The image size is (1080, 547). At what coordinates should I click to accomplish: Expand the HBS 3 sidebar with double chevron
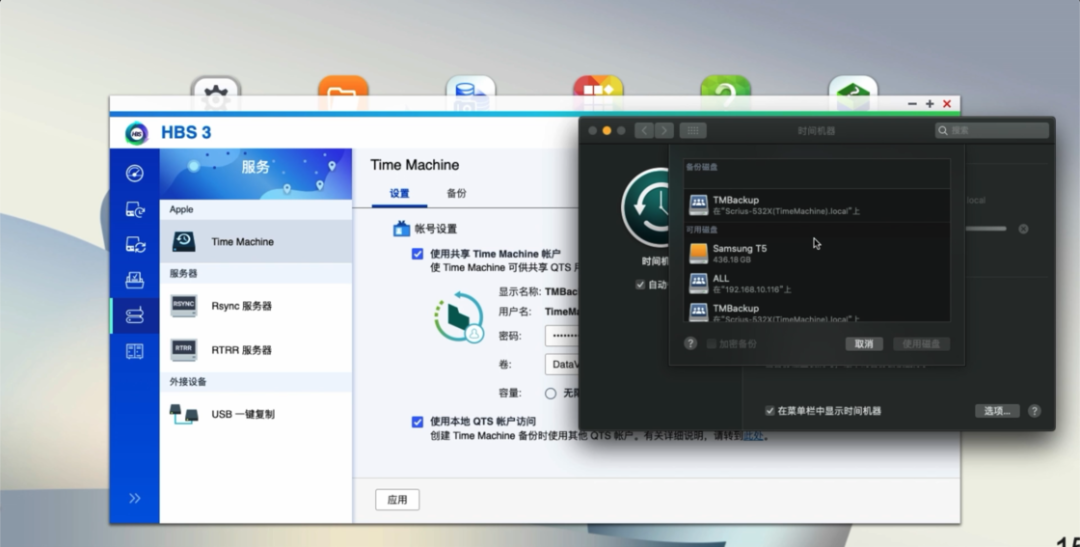pos(134,498)
